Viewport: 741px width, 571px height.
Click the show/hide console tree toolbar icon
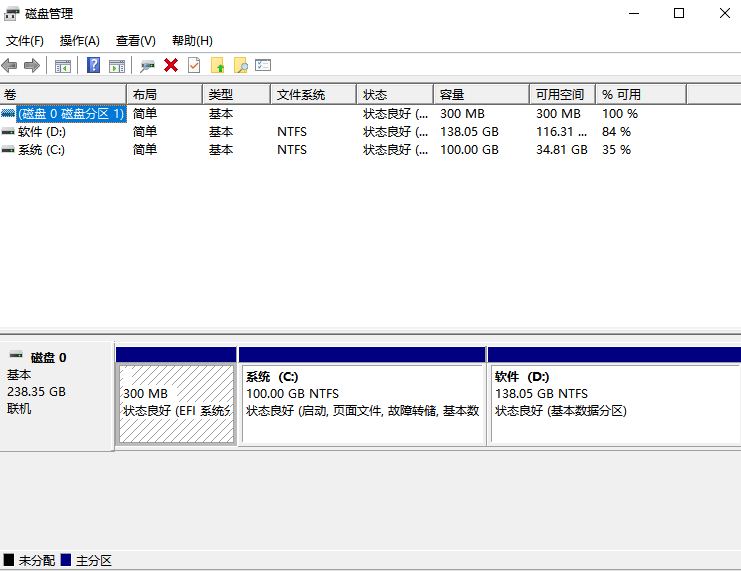pos(63,65)
